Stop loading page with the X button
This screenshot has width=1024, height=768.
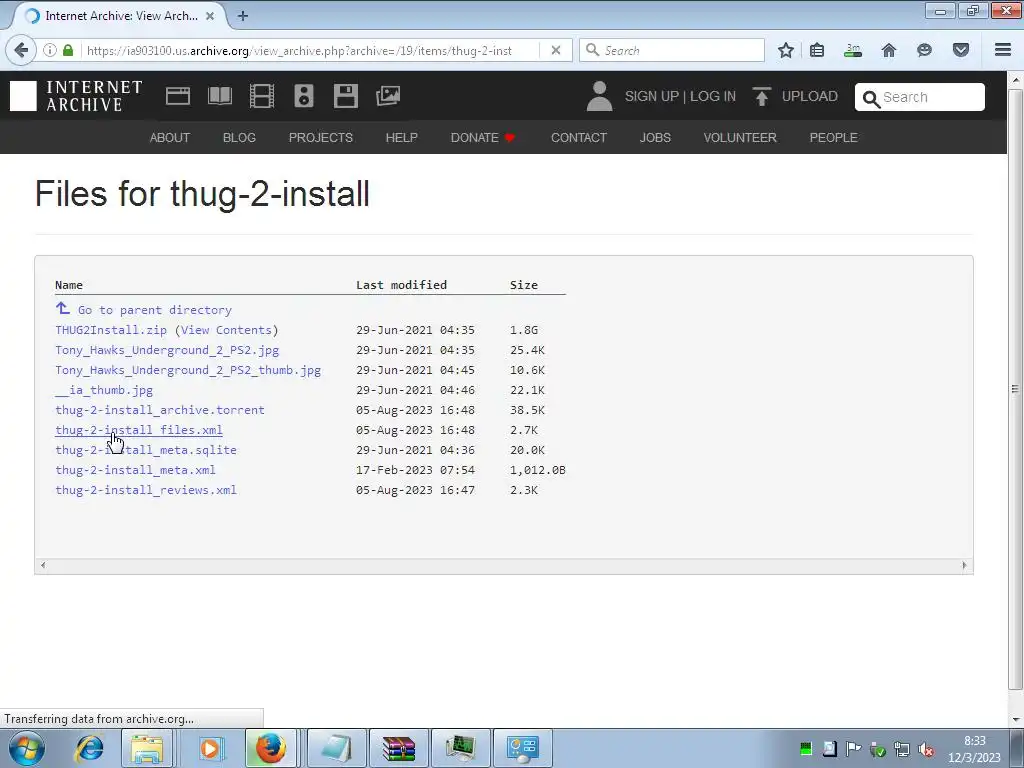point(556,50)
